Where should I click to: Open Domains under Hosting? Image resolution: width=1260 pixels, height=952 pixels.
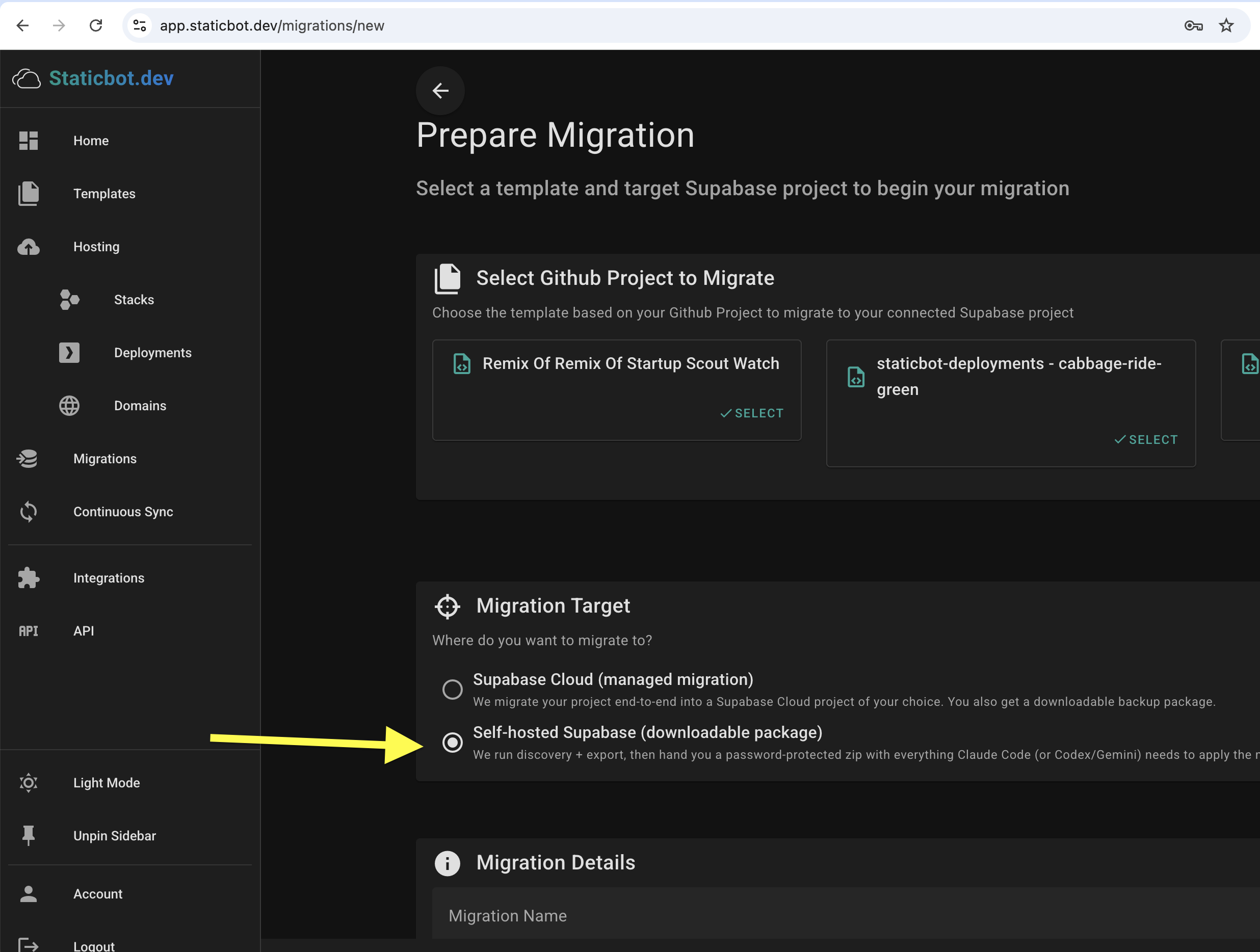tap(140, 405)
